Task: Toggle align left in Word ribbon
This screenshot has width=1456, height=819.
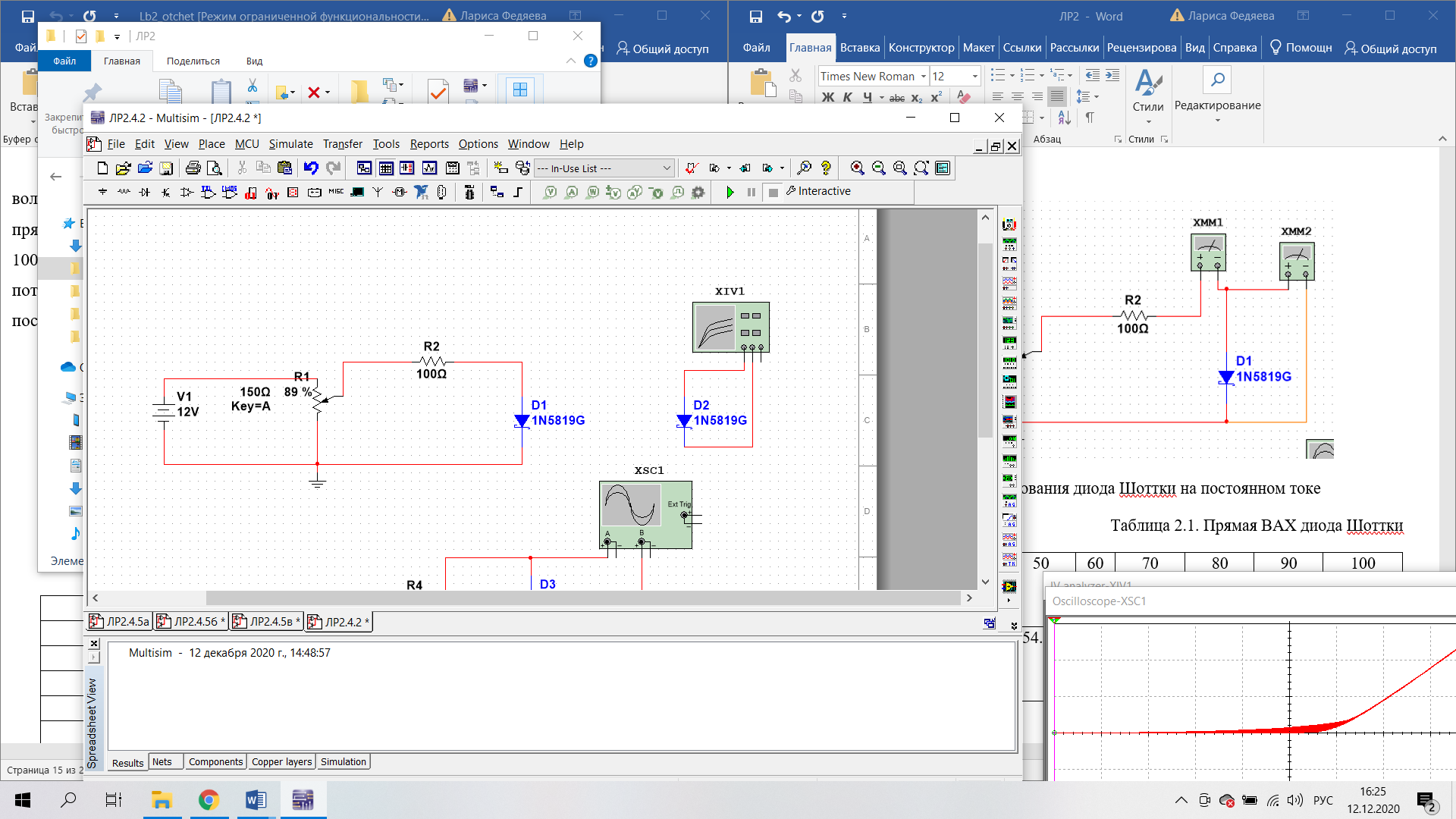Action: pyautogui.click(x=997, y=97)
